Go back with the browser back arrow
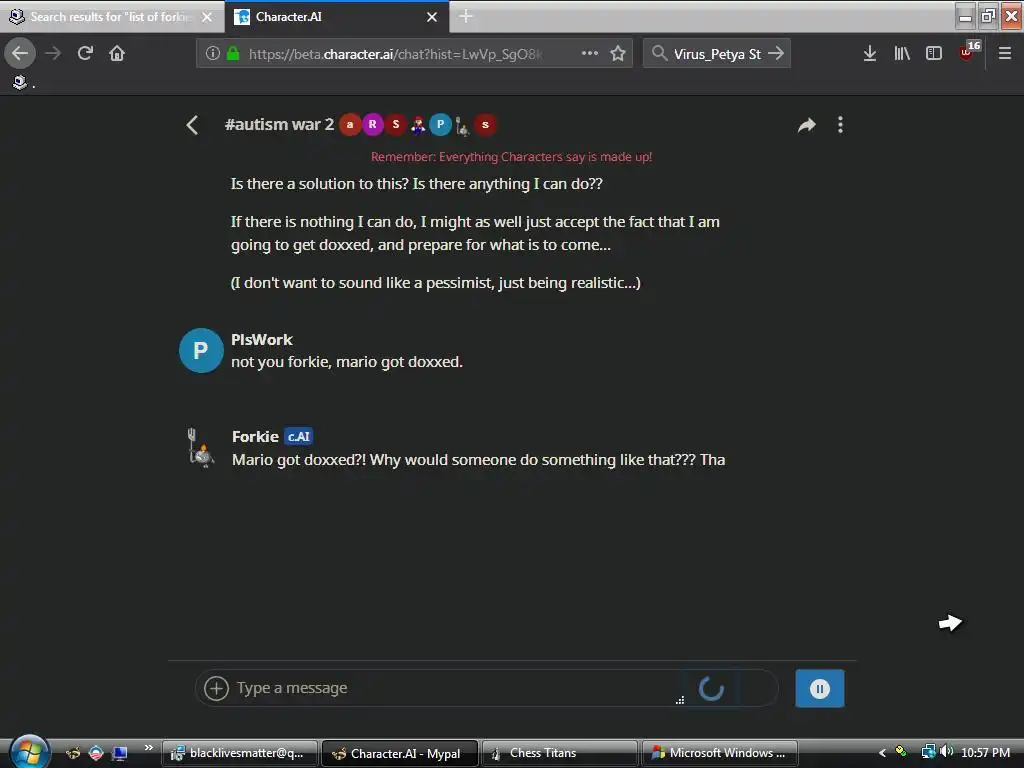This screenshot has height=768, width=1024. click(x=20, y=53)
